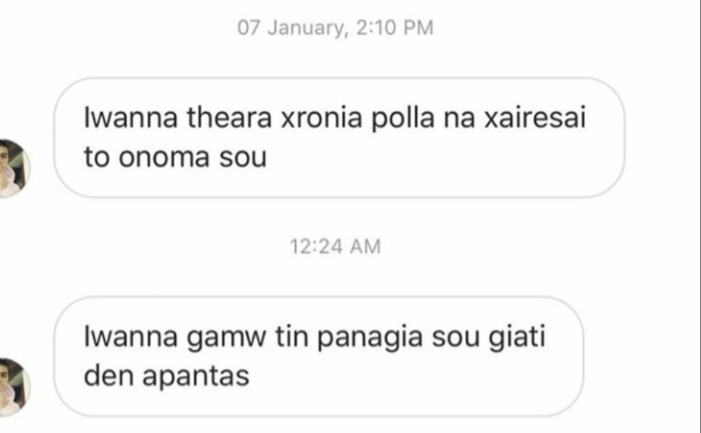Open sender avatar beside 'den apantas' message

point(13,387)
